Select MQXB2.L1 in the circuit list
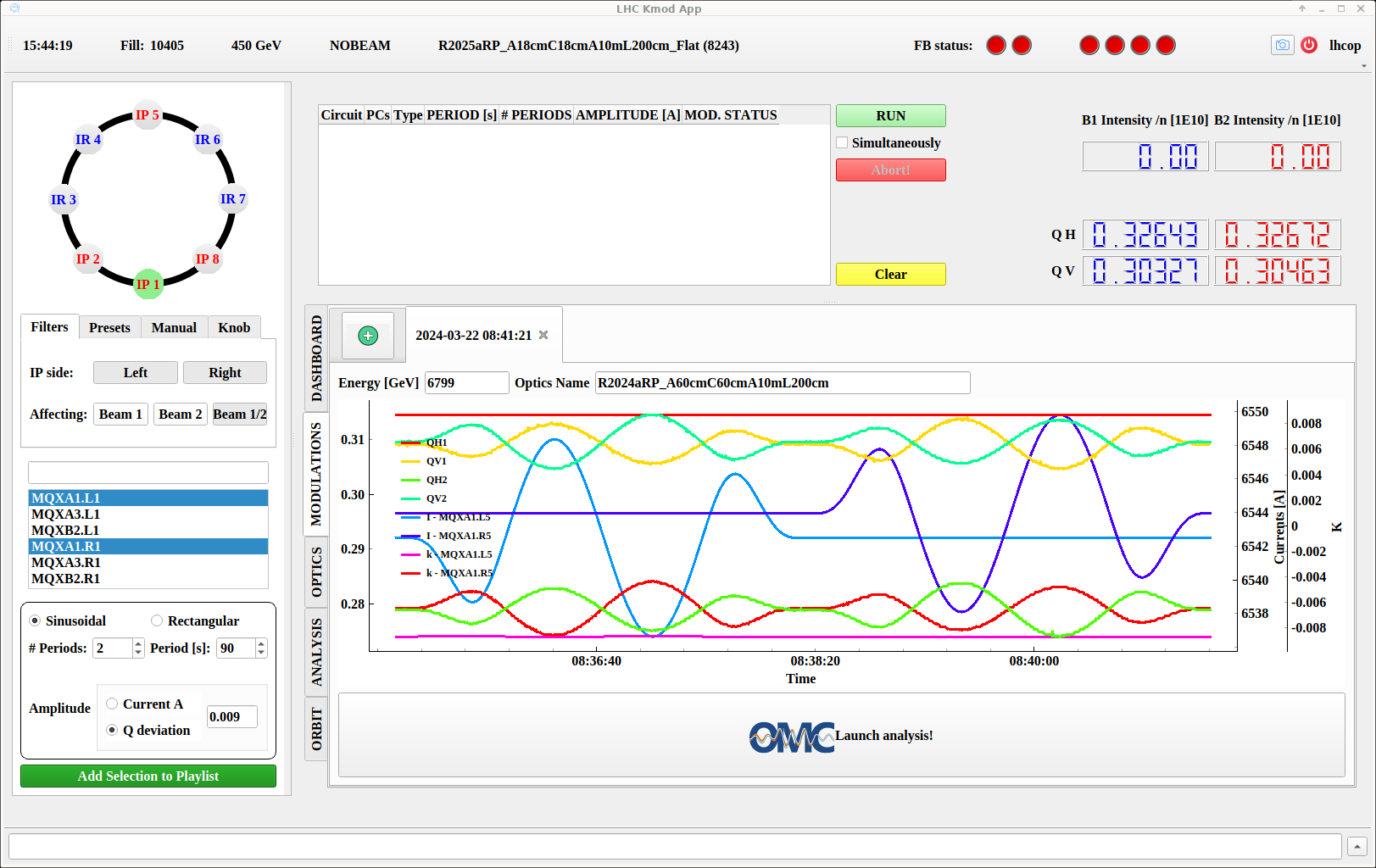1376x868 pixels. point(148,530)
